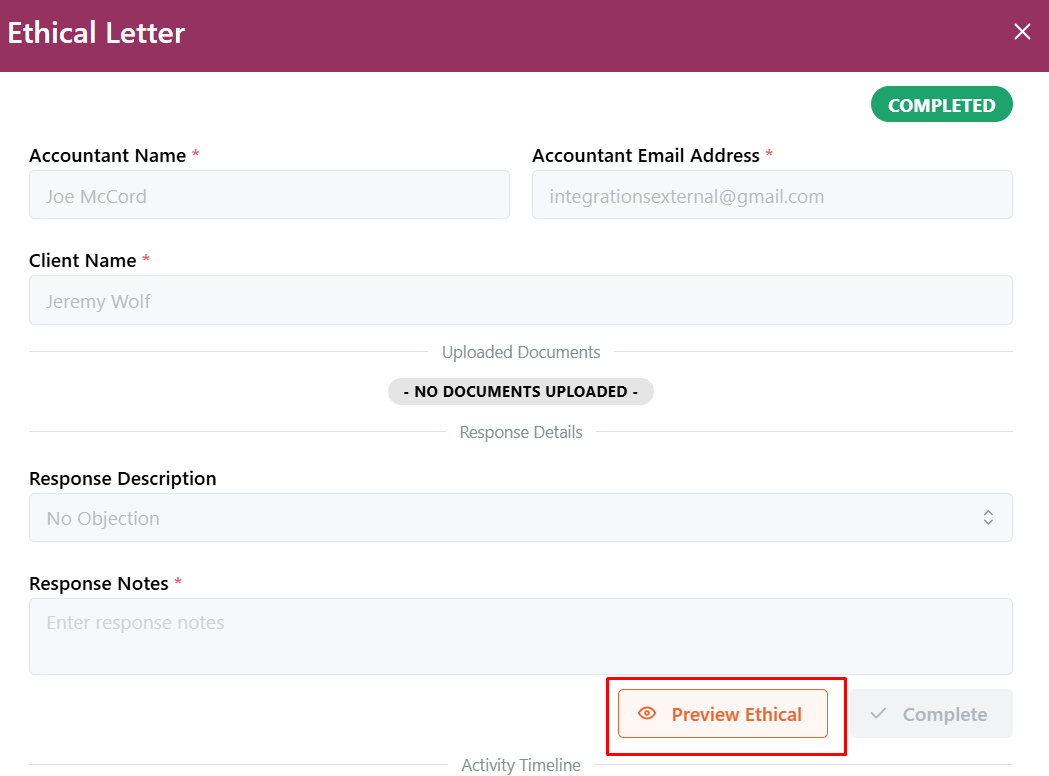Close the Ethical Letter dialog
This screenshot has height=776, width=1049.
pyautogui.click(x=1022, y=32)
